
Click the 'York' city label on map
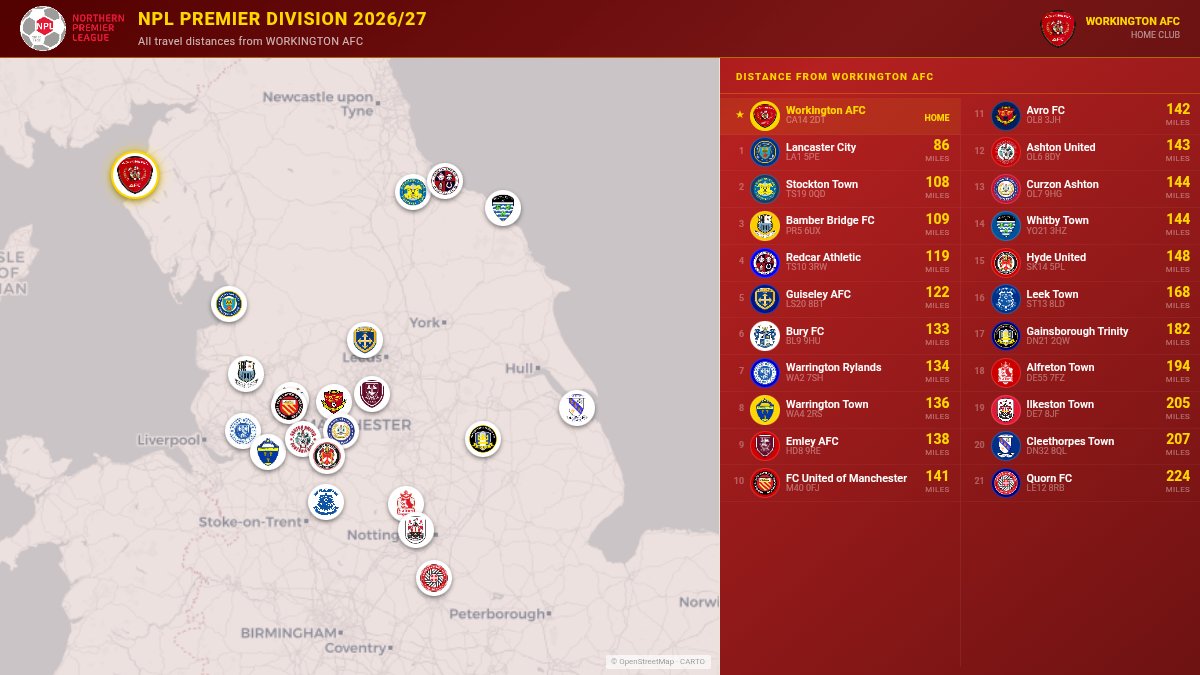click(424, 322)
